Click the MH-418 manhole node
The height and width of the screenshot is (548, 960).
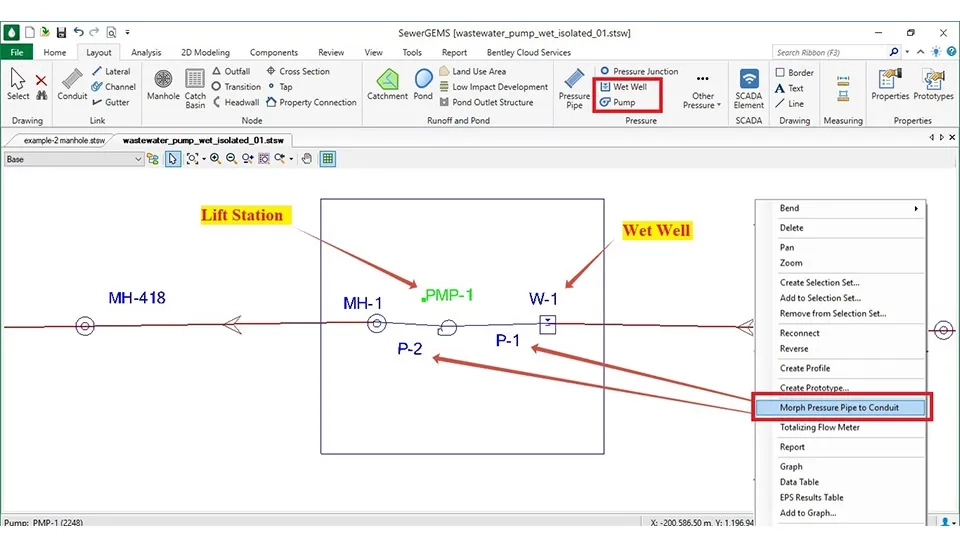pyautogui.click(x=85, y=326)
